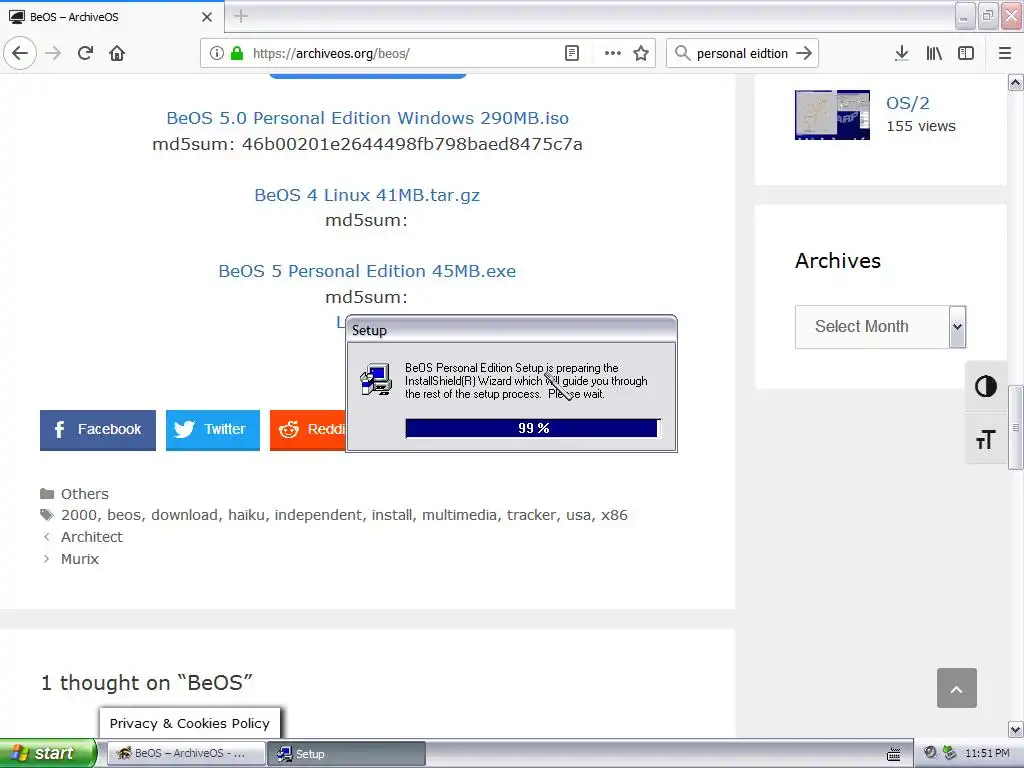Click the install tag
This screenshot has height=768, width=1024.
click(x=392, y=515)
